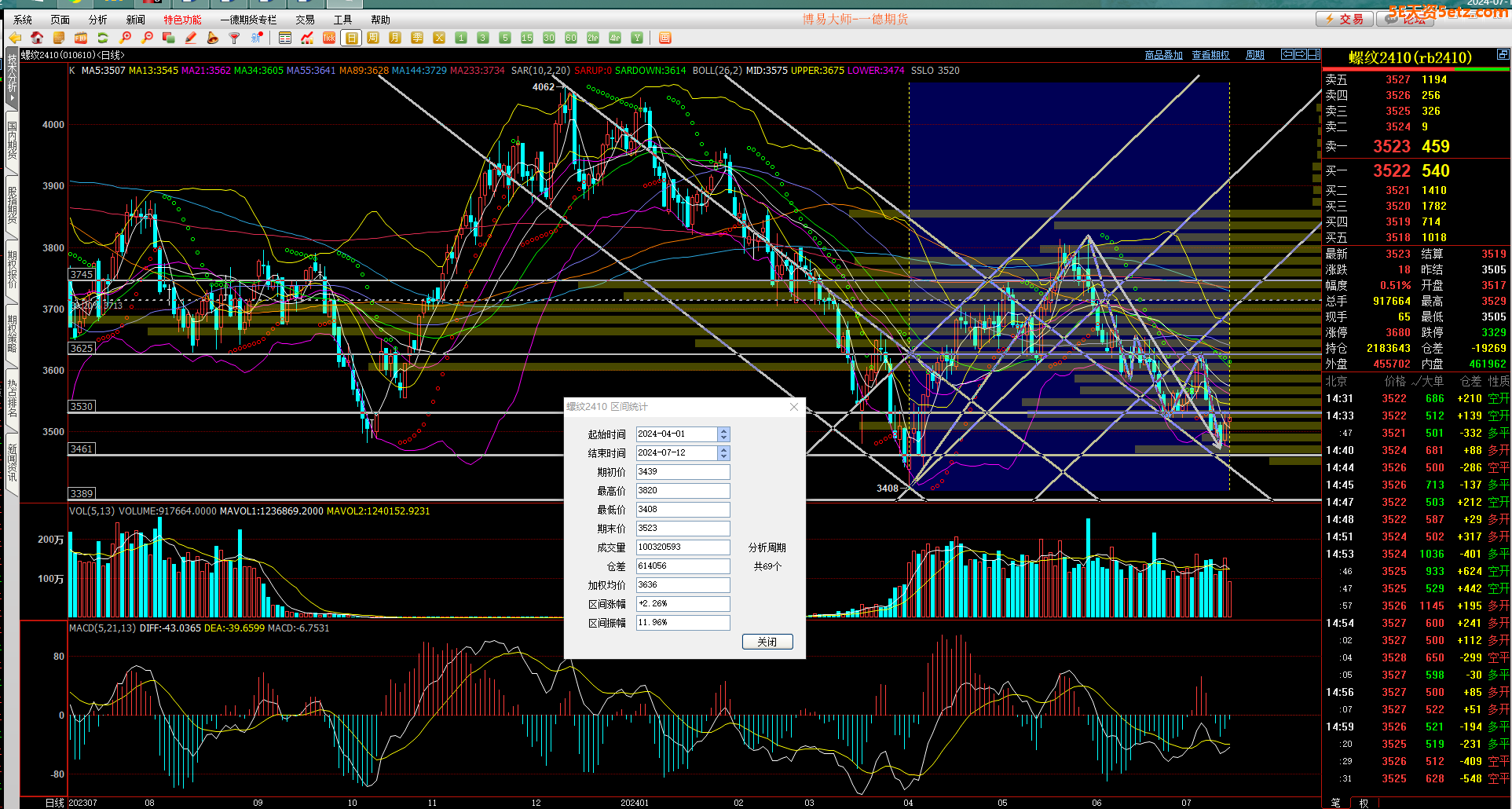1512x809 pixels.
Task: Select the yearly Y period
Action: tap(637, 38)
